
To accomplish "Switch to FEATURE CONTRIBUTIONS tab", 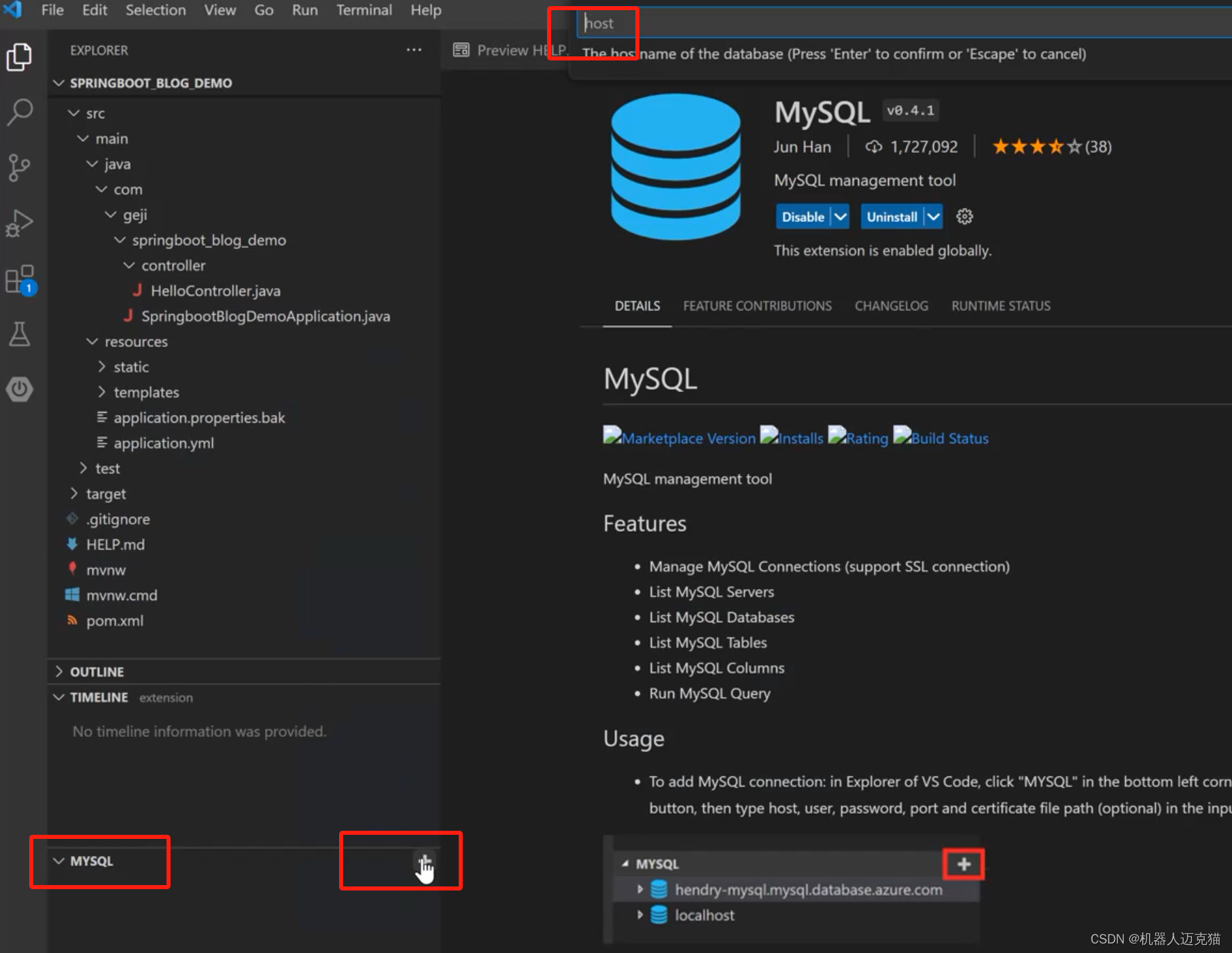I will 757,306.
